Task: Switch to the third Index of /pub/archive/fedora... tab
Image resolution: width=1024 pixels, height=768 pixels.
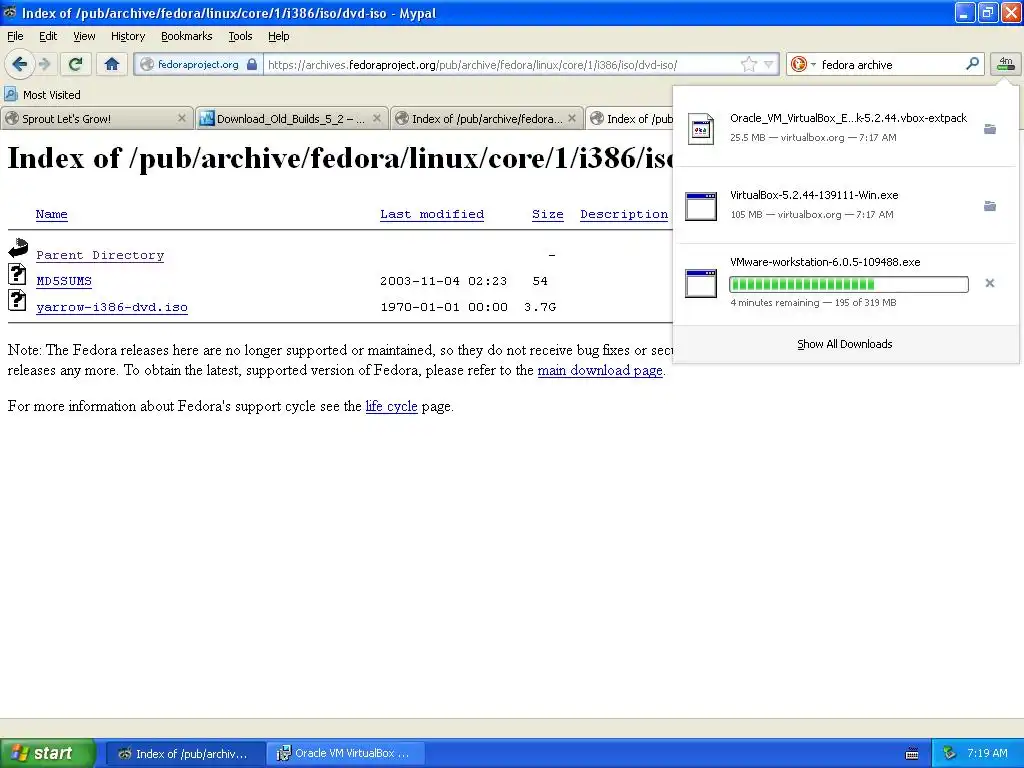Action: [x=487, y=118]
